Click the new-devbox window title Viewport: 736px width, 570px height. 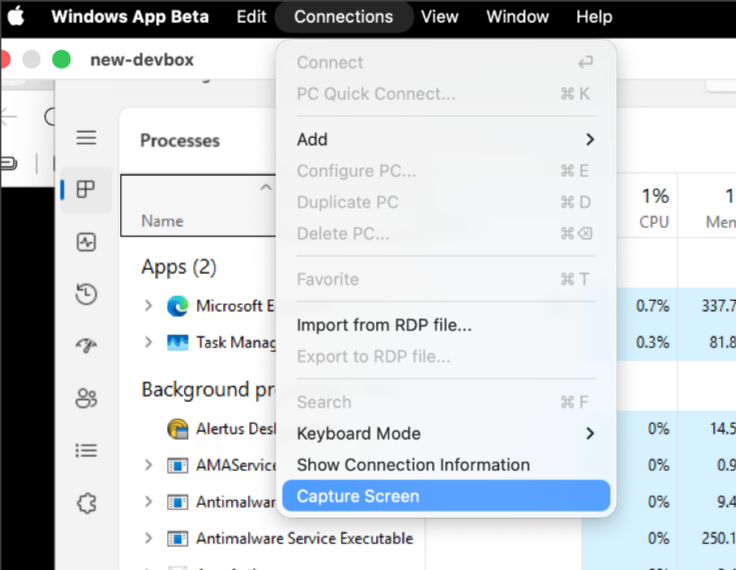pos(142,60)
